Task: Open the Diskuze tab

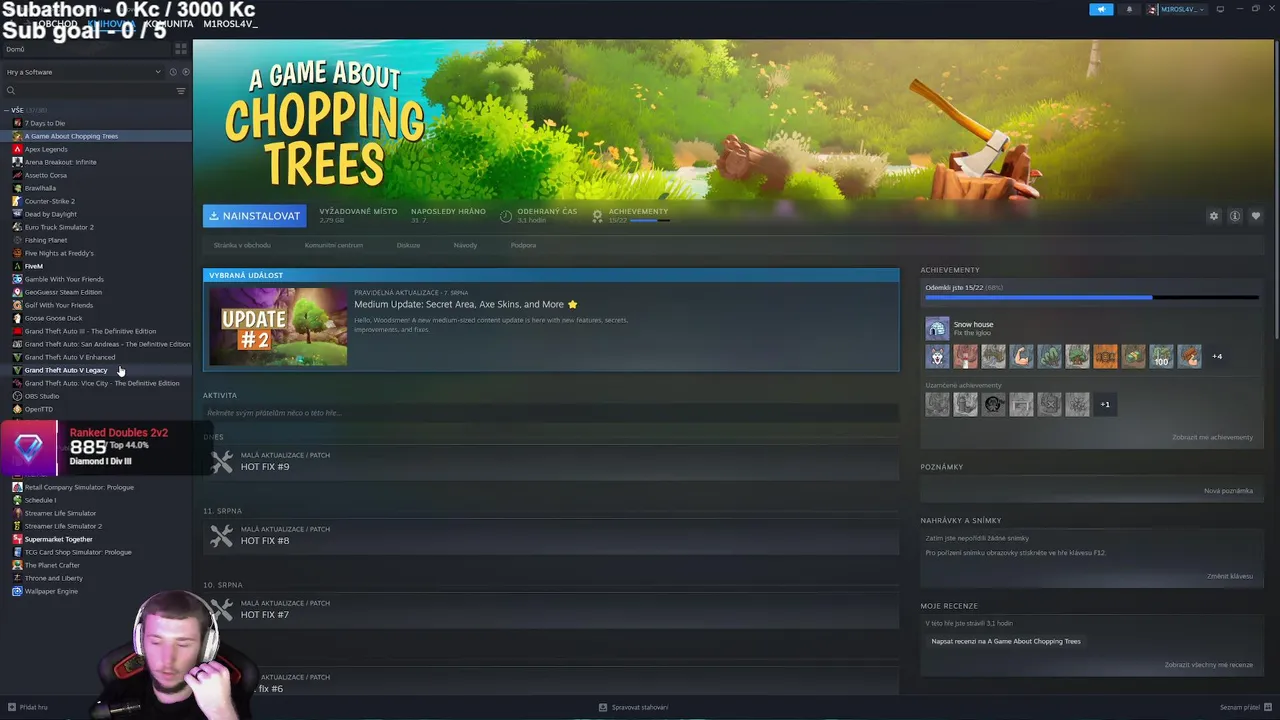Action: (x=408, y=245)
